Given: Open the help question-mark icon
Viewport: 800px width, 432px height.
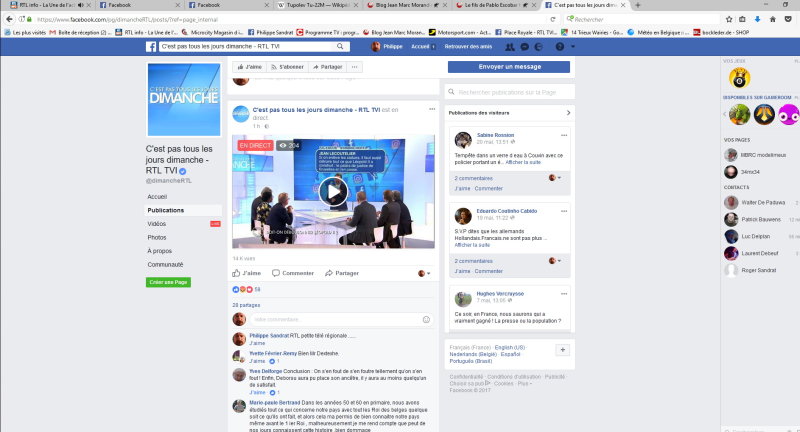Looking at the screenshot, I should (560, 47).
